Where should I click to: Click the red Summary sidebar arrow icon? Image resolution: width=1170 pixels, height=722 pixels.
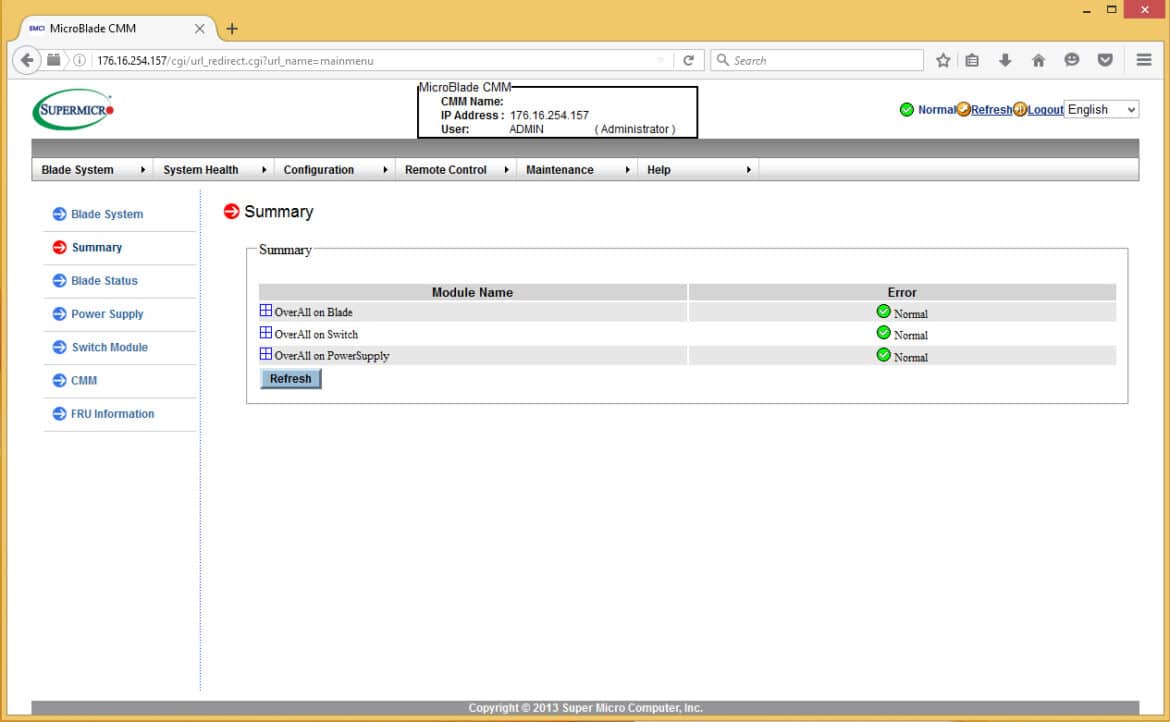[x=60, y=248]
